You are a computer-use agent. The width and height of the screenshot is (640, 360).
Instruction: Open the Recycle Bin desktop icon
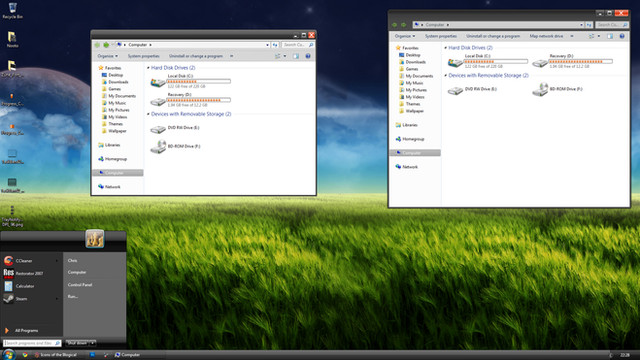pyautogui.click(x=12, y=11)
